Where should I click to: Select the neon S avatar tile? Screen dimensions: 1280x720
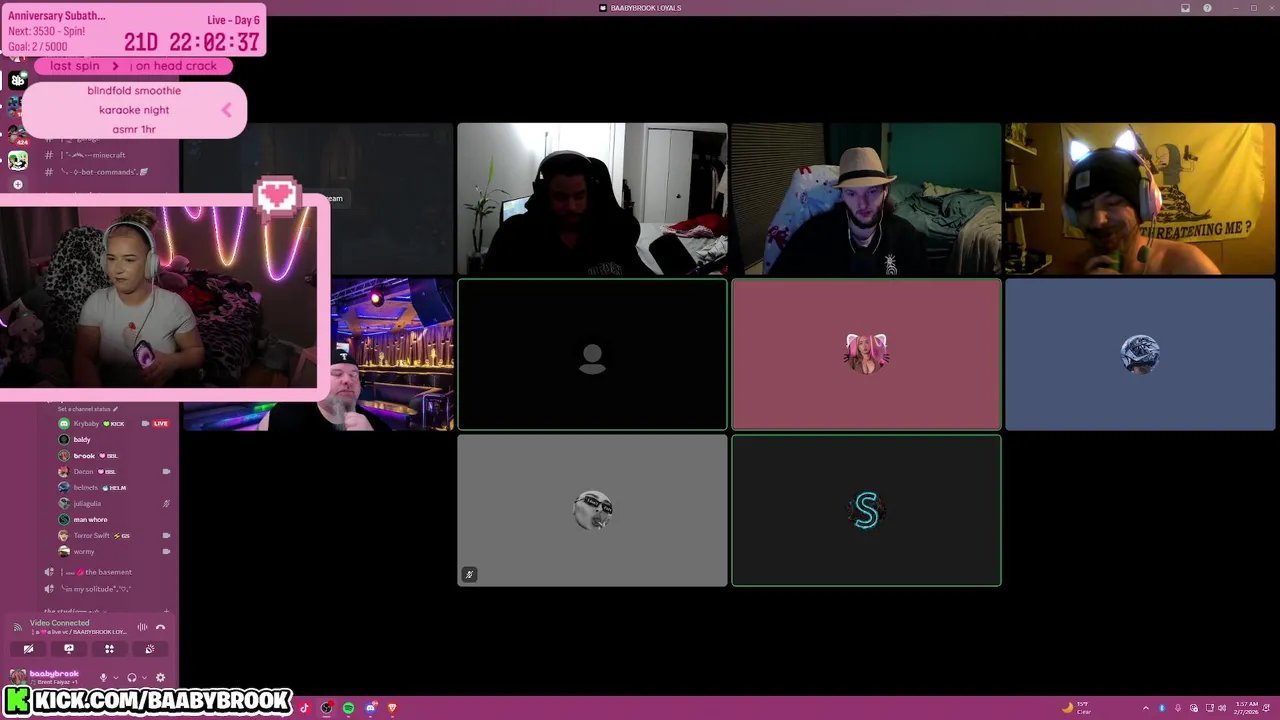point(866,510)
